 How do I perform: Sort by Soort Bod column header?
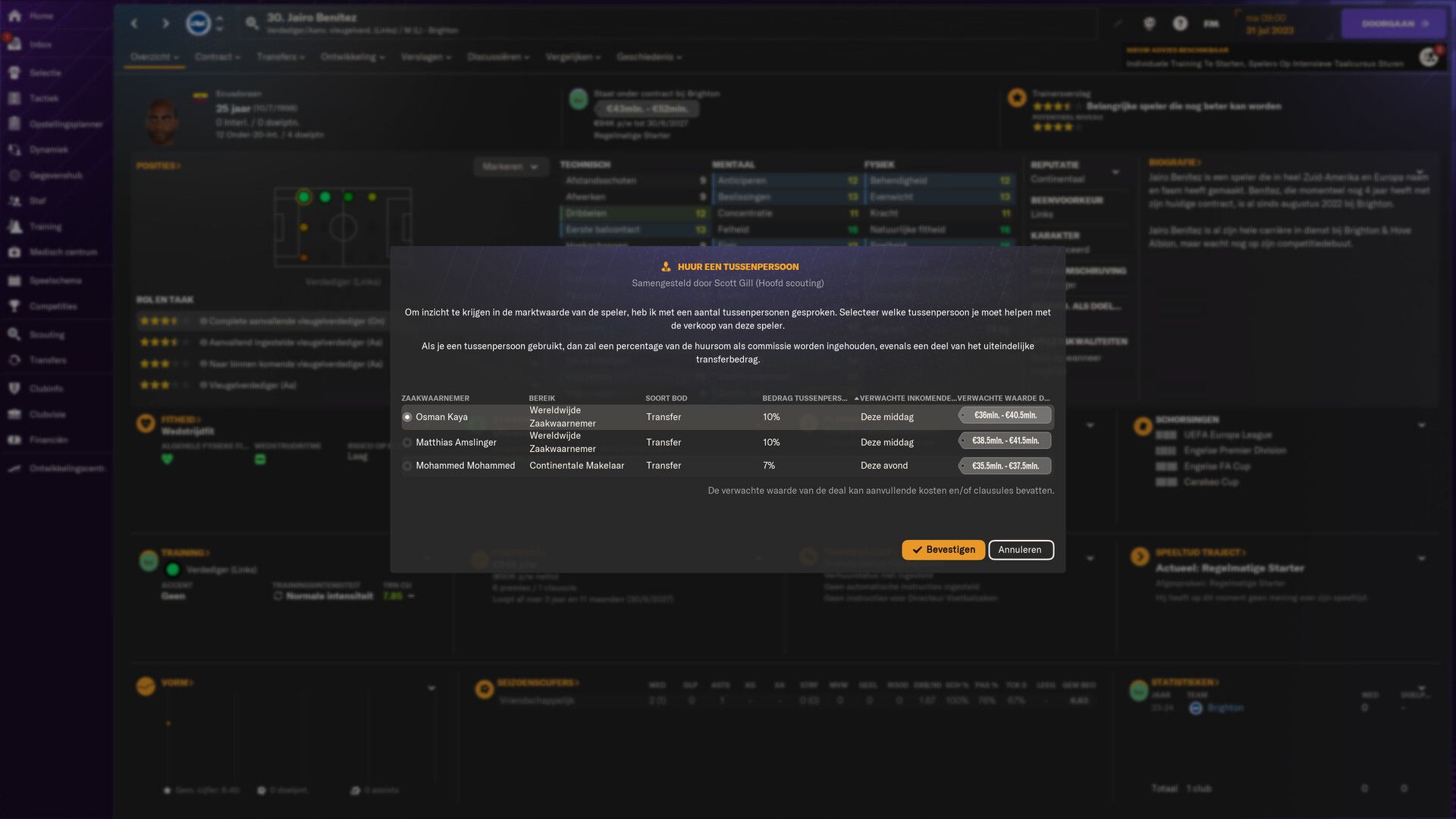click(667, 398)
